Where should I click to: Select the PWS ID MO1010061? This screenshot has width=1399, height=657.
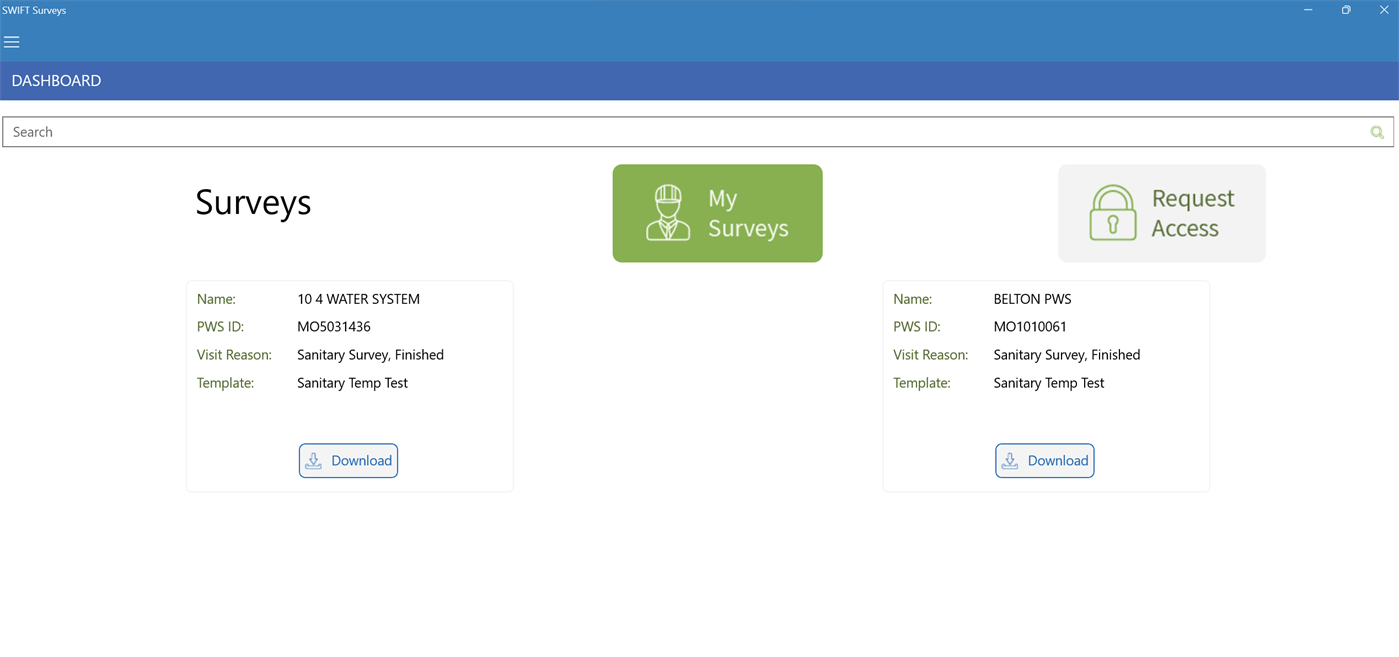1030,327
